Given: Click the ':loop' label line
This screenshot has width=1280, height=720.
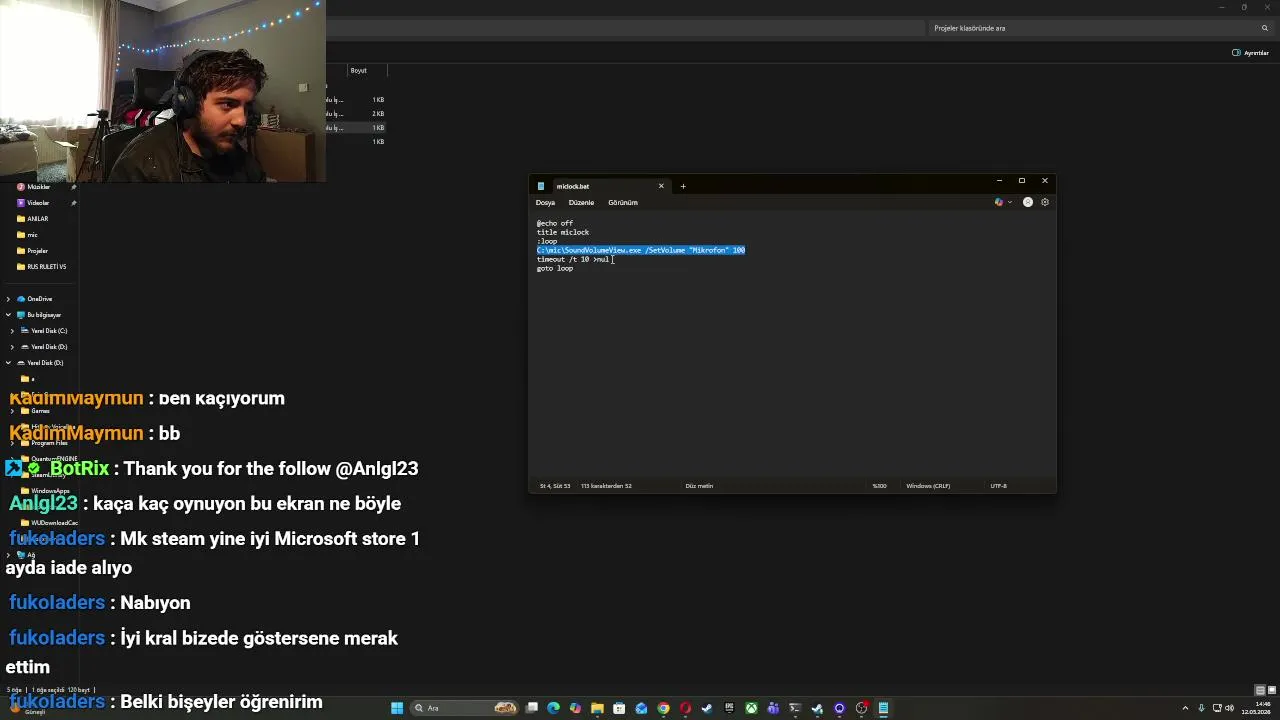Looking at the screenshot, I should (547, 241).
